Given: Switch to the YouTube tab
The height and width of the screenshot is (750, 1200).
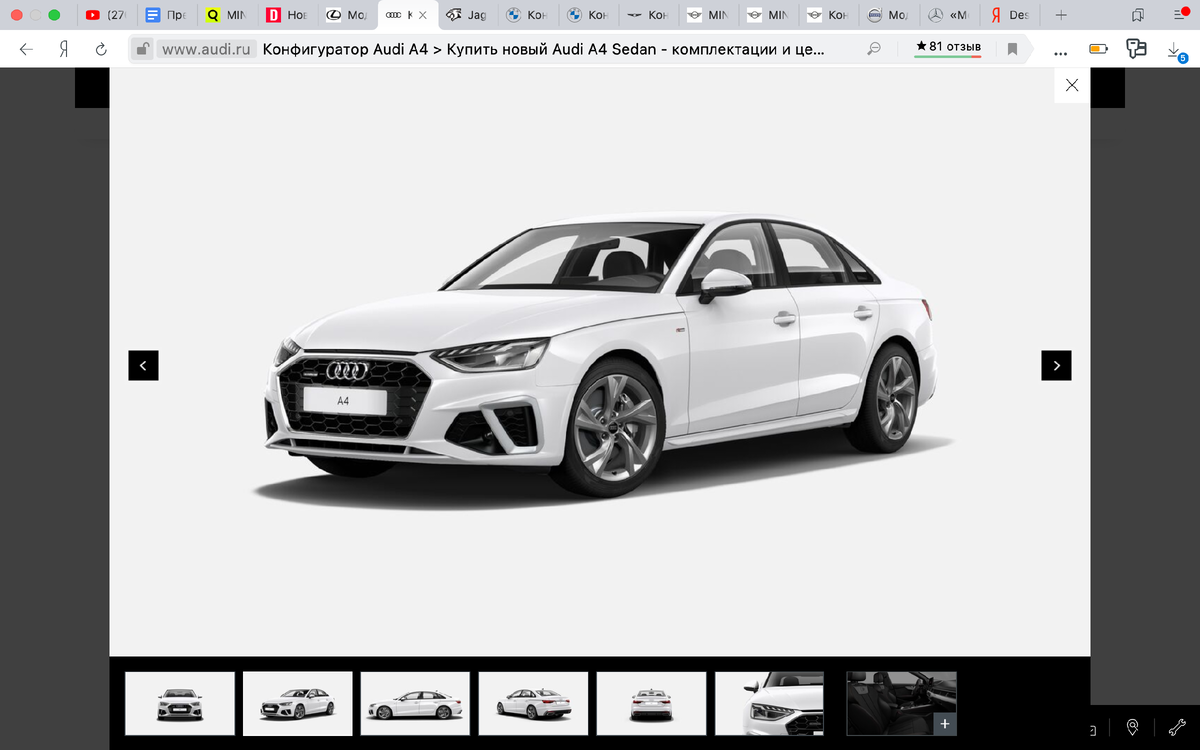Looking at the screenshot, I should point(106,15).
